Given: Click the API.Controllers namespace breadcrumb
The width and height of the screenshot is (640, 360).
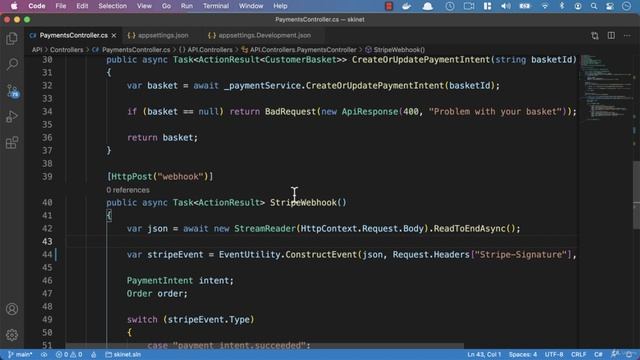Looking at the screenshot, I should [x=206, y=50].
